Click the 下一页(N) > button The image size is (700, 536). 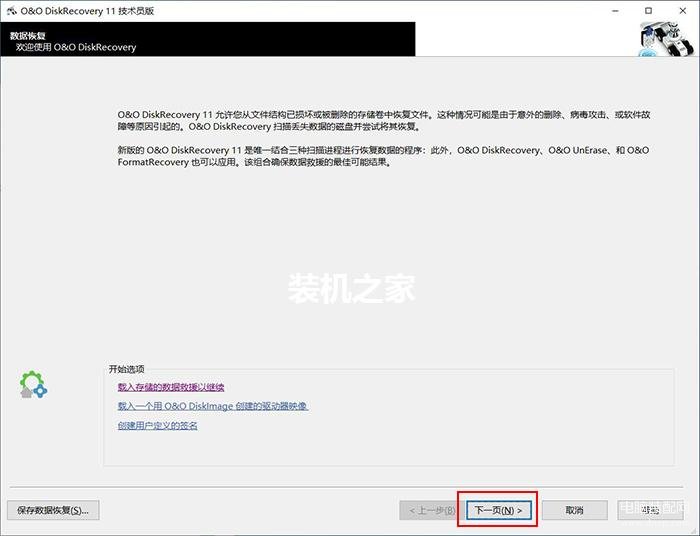pyautogui.click(x=499, y=510)
